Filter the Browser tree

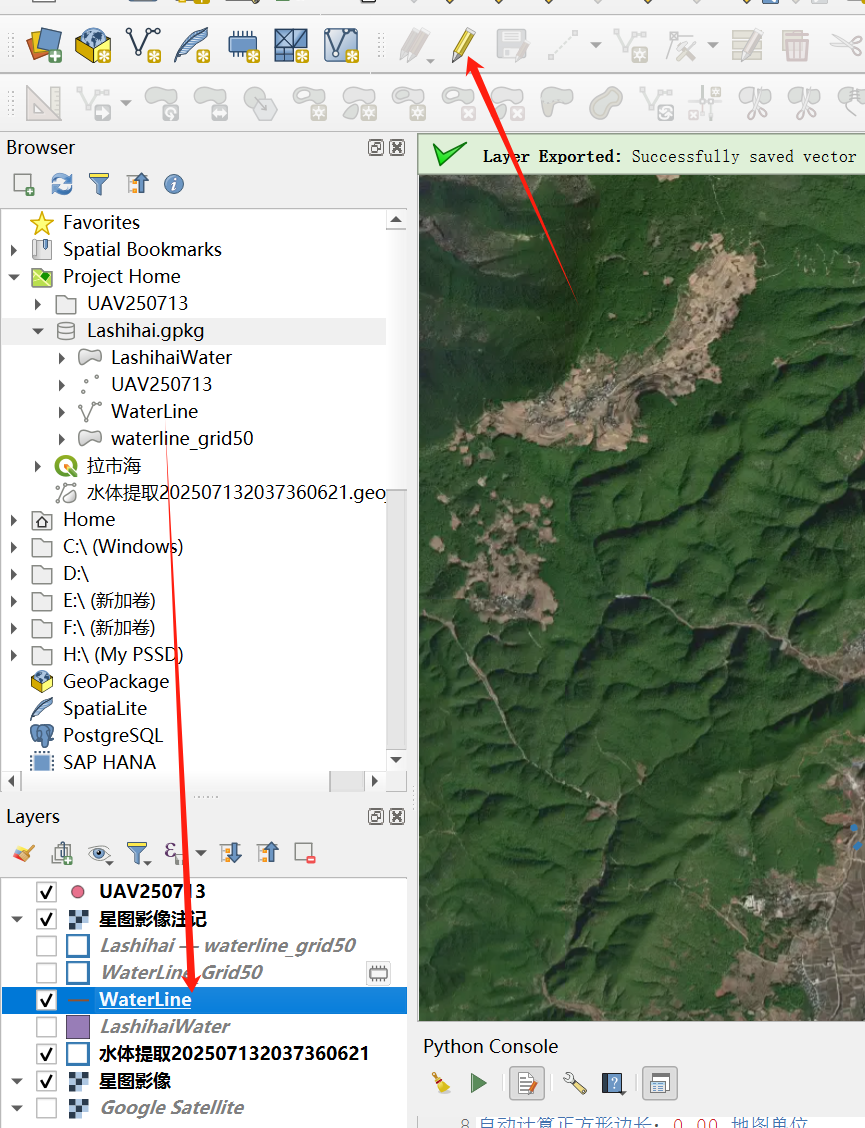coord(99,184)
